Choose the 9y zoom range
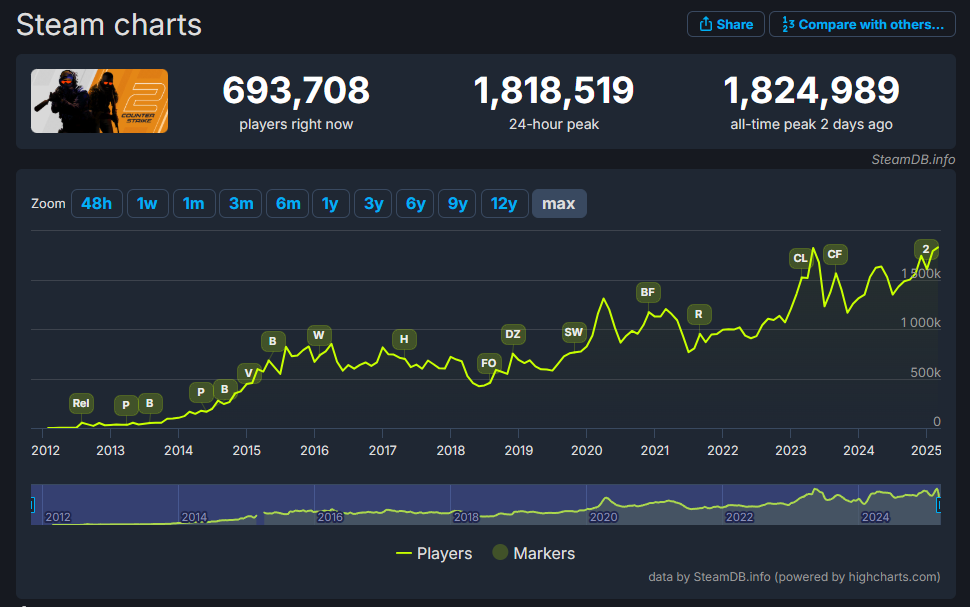Image resolution: width=970 pixels, height=607 pixels. (x=457, y=204)
